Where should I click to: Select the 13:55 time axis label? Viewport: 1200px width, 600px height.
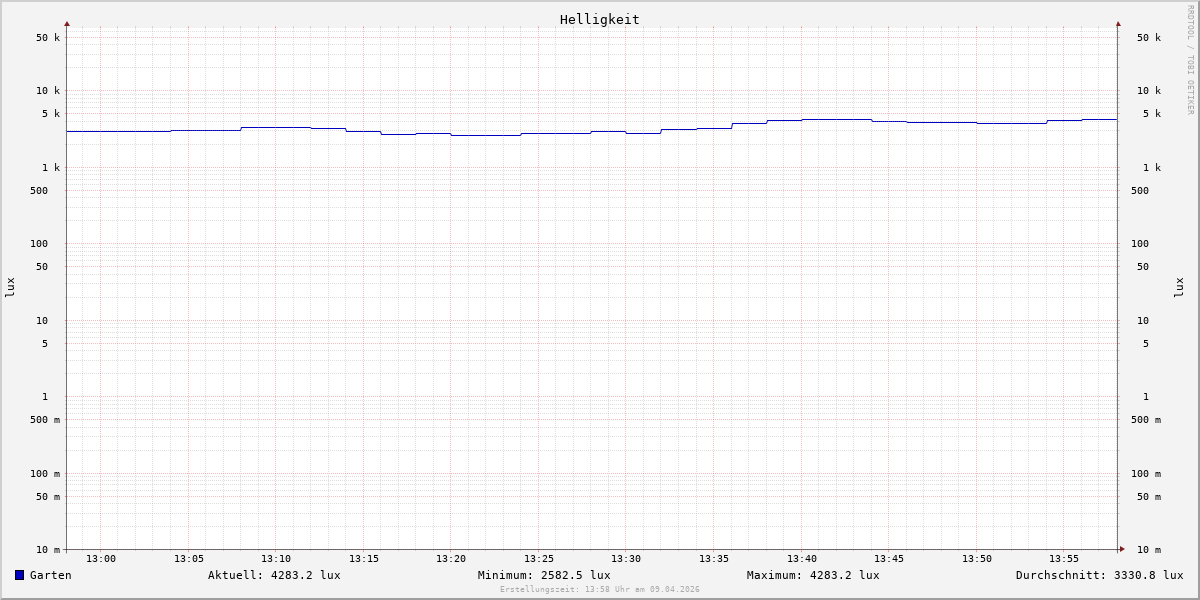coord(1064,559)
